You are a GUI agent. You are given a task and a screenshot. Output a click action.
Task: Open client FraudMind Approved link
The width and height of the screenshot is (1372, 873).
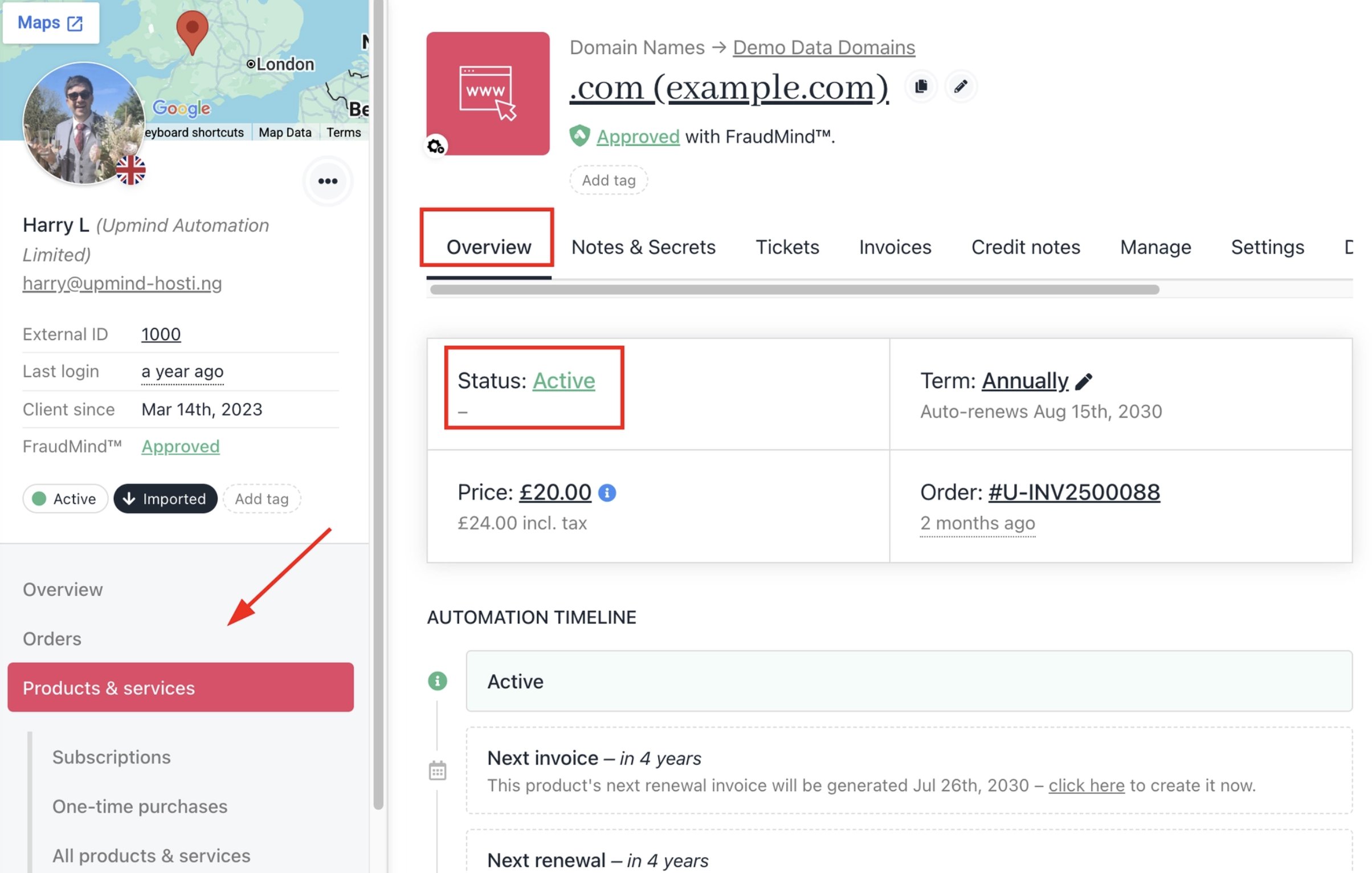180,446
